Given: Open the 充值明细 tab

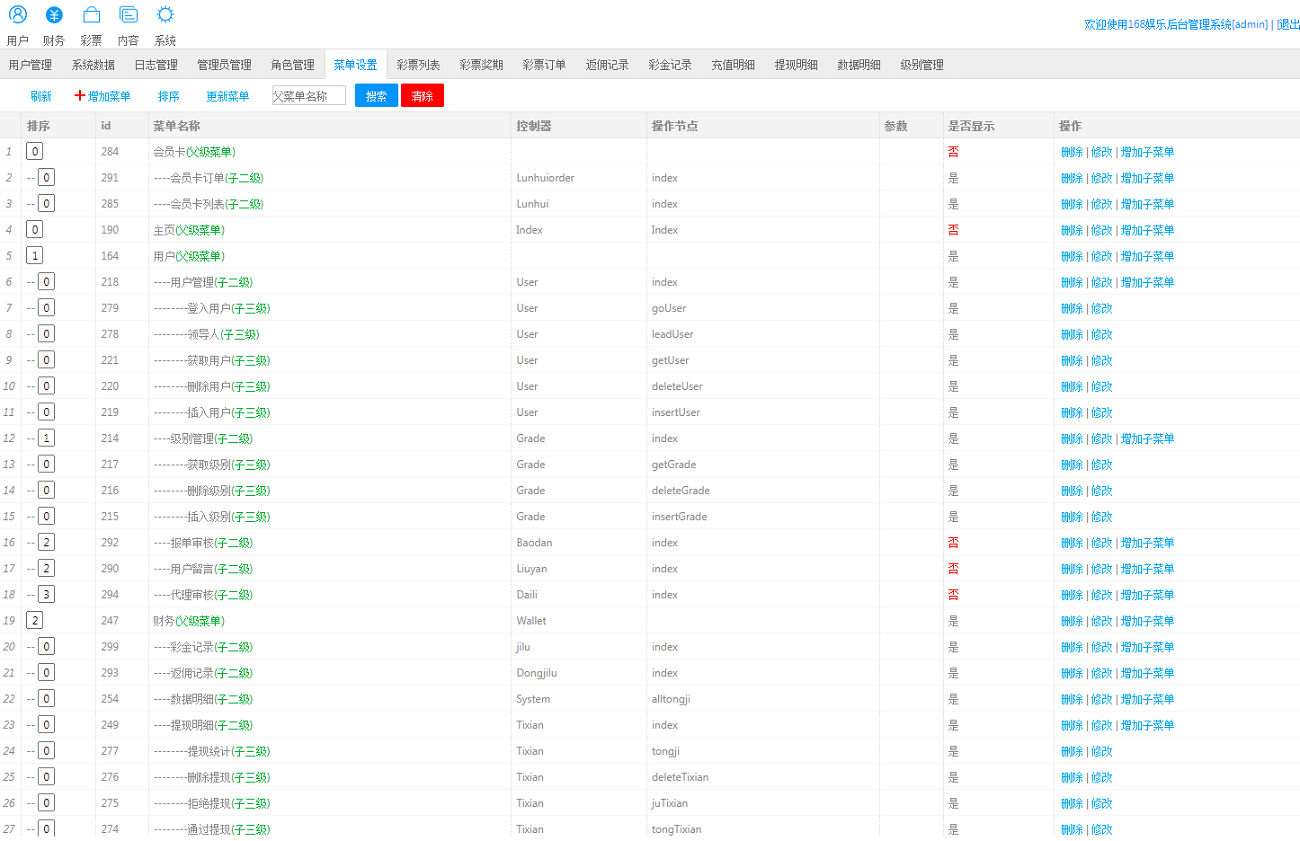Looking at the screenshot, I should tap(733, 65).
